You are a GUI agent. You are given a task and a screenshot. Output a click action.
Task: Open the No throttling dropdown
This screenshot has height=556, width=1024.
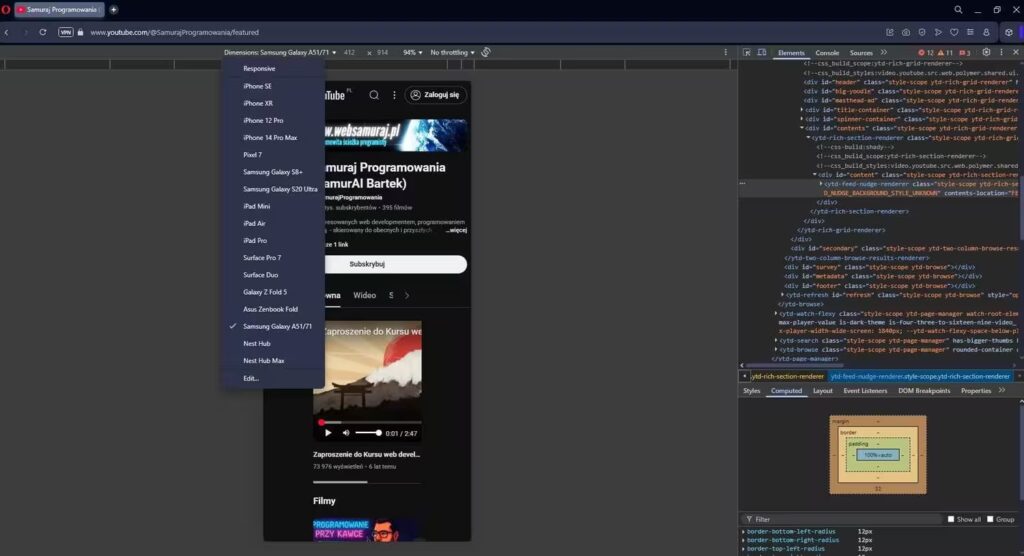point(453,52)
